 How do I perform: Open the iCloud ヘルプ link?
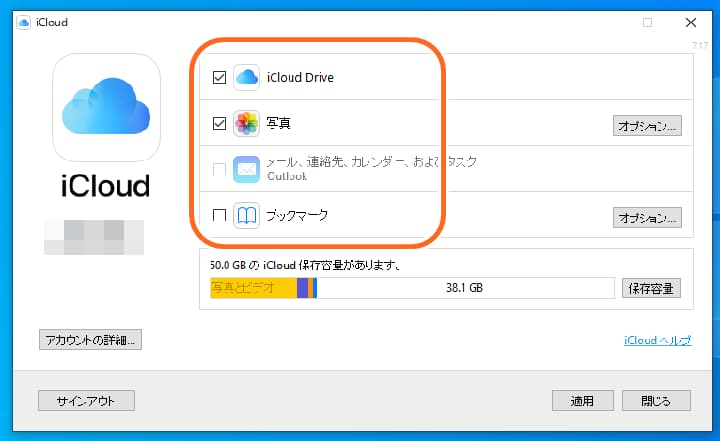point(658,340)
